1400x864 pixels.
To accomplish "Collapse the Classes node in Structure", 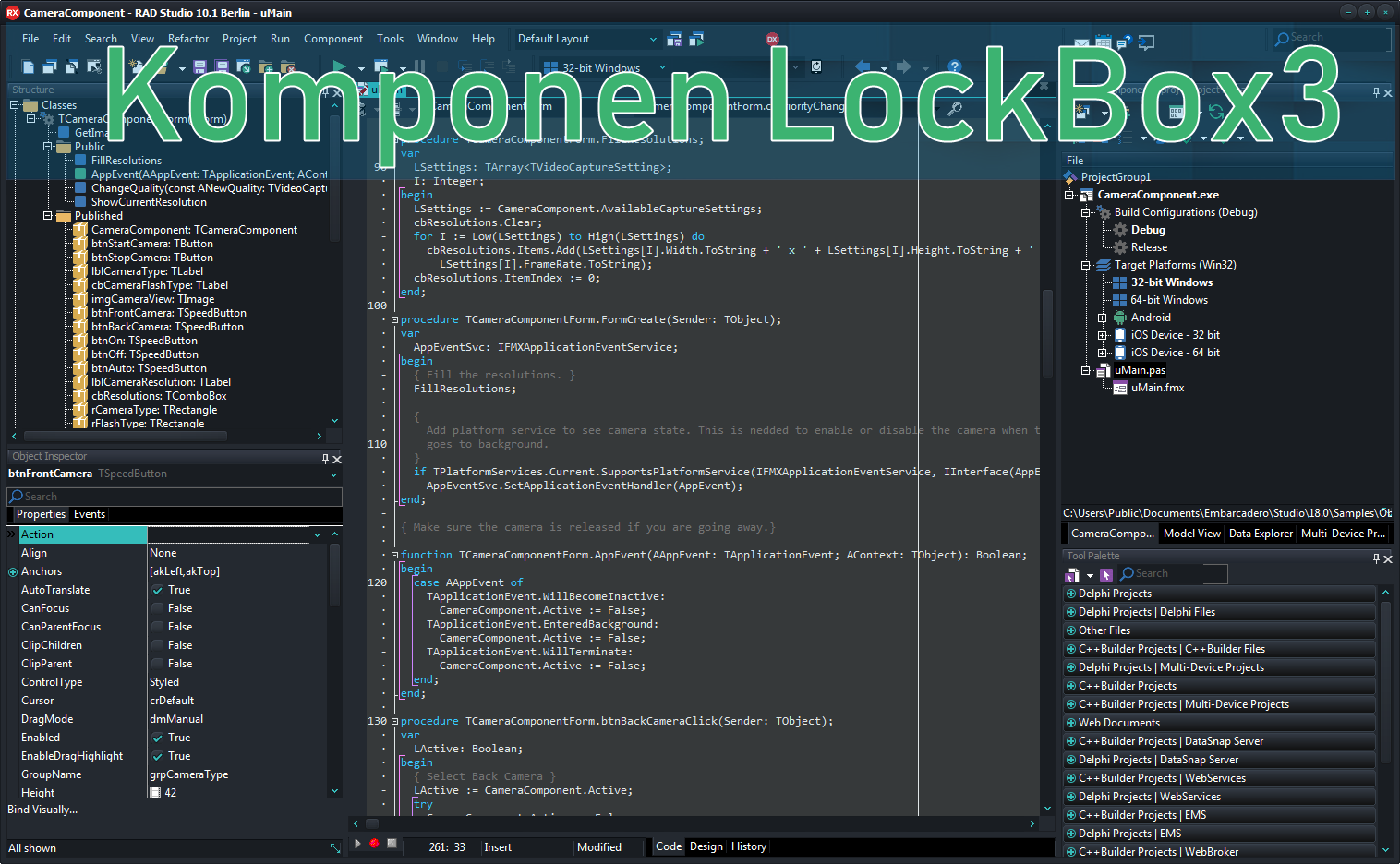I will 15,105.
